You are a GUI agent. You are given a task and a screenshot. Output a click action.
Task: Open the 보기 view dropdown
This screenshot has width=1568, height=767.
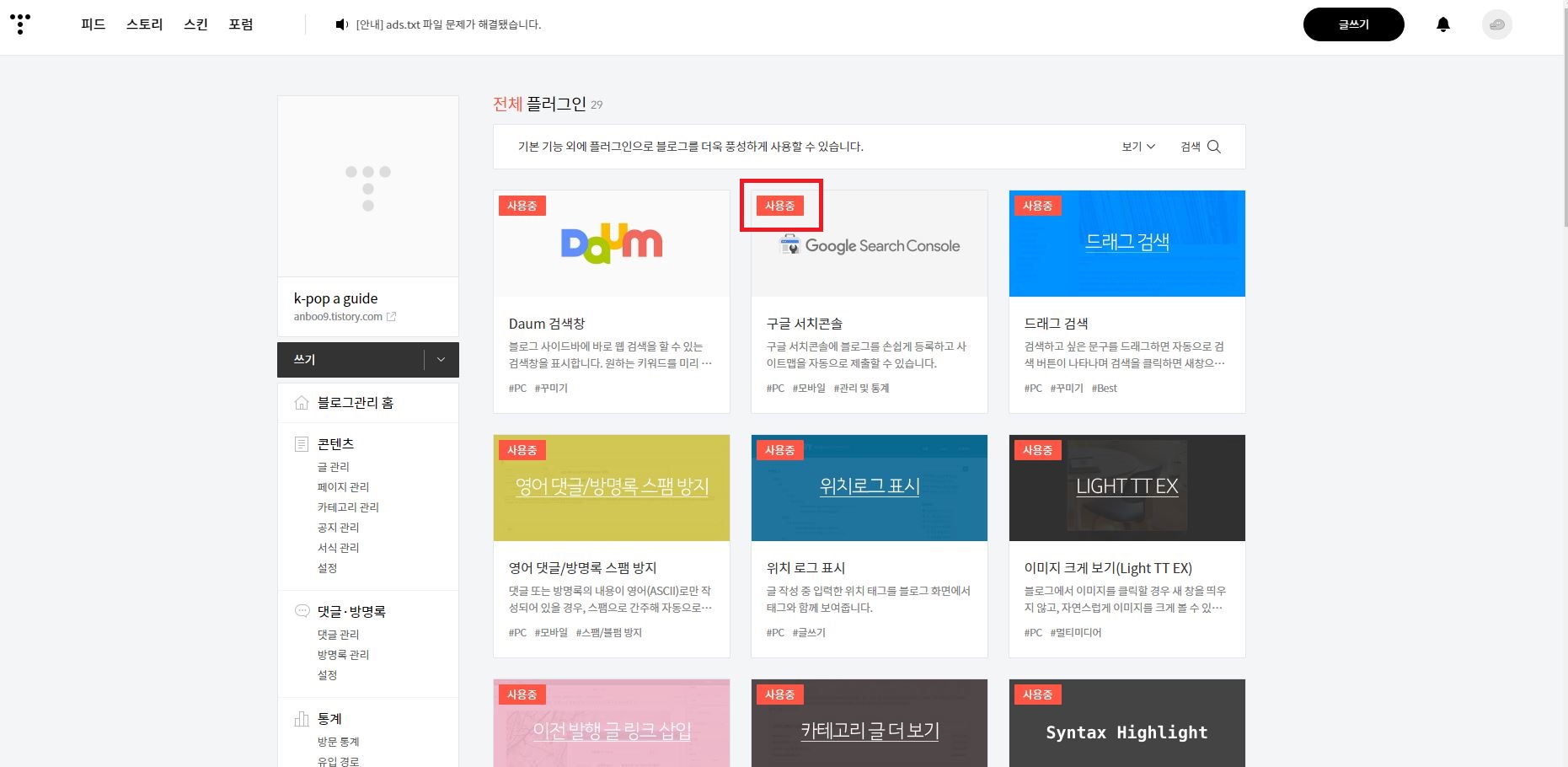point(1138,147)
